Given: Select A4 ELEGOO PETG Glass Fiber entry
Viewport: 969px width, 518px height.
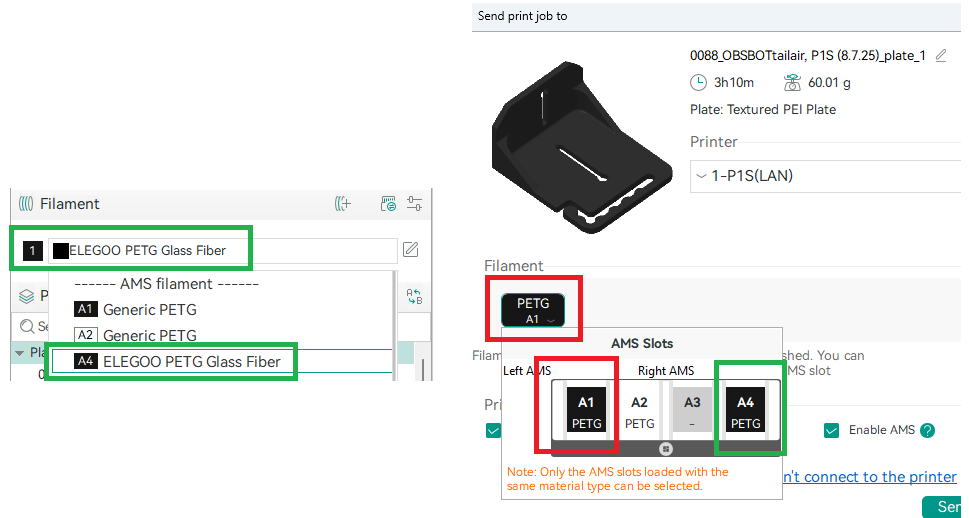Looking at the screenshot, I should 221,362.
